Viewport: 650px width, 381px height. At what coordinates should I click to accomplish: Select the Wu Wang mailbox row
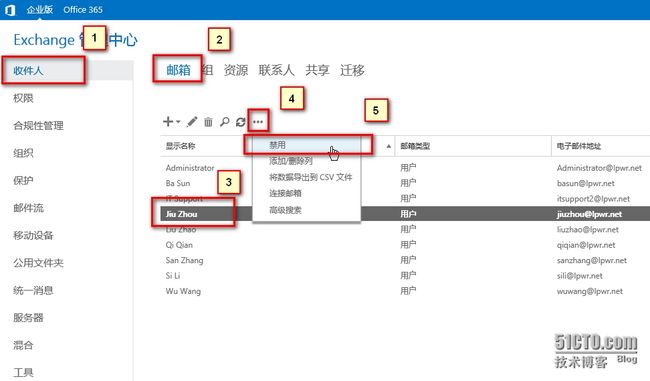pyautogui.click(x=405, y=291)
